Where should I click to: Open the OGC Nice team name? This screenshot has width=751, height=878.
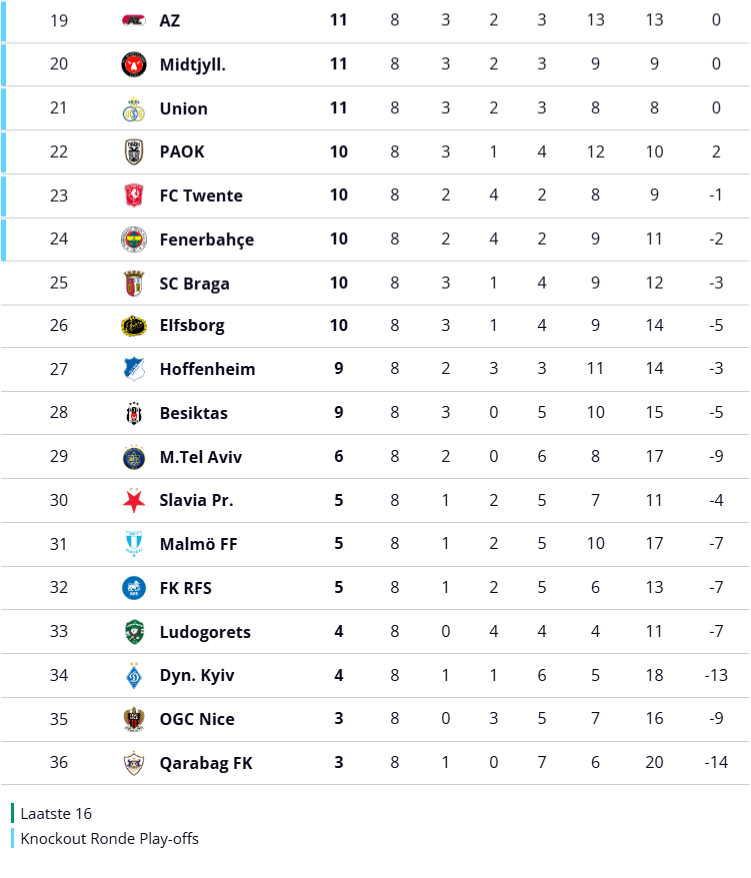[197, 719]
